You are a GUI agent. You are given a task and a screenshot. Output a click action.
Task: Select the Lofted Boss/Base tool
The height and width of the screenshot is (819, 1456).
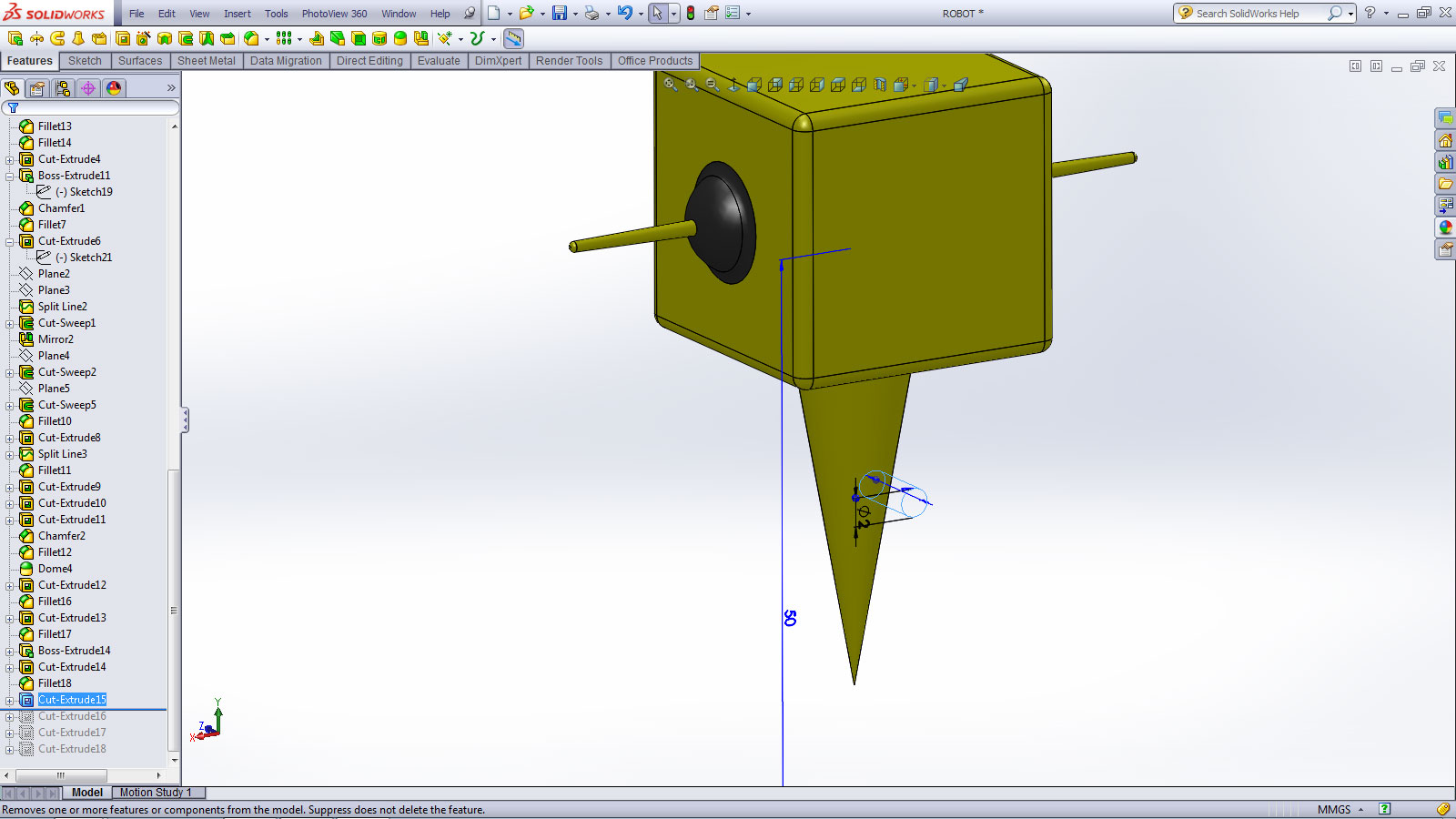coord(78,38)
